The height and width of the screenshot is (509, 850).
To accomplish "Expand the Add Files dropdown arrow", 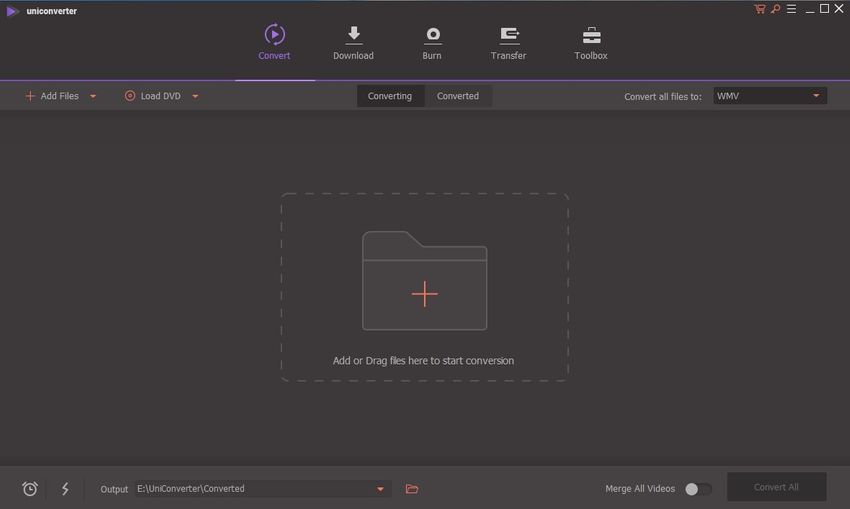I will [93, 96].
